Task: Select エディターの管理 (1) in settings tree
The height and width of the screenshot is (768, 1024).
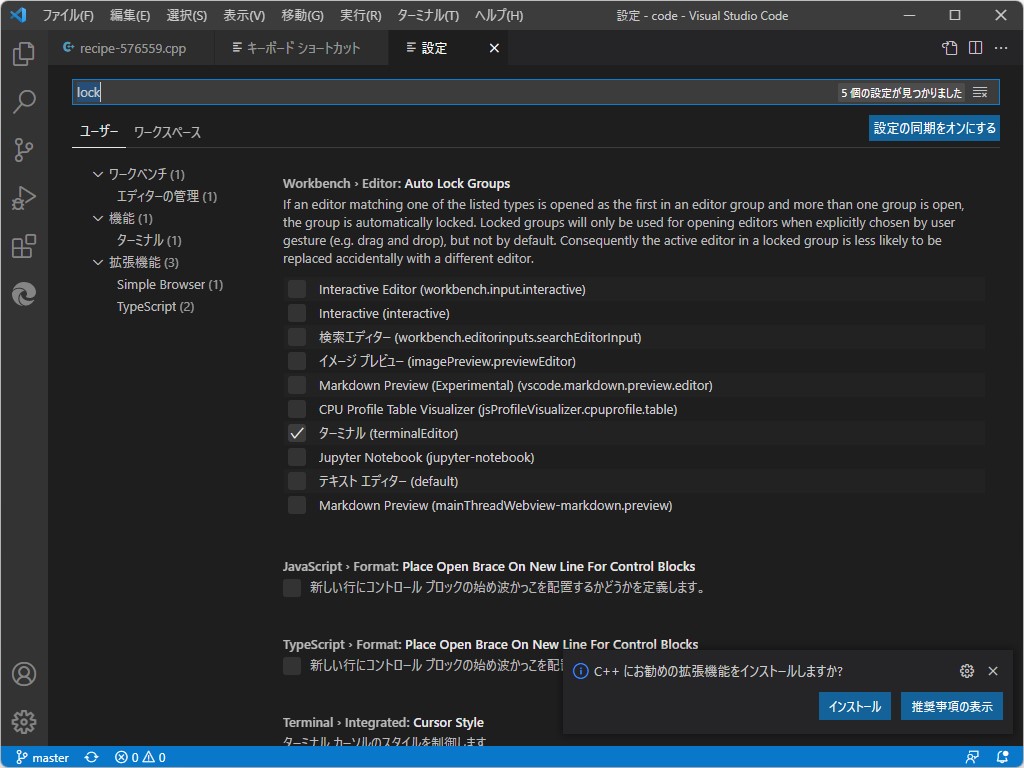Action: pyautogui.click(x=167, y=197)
